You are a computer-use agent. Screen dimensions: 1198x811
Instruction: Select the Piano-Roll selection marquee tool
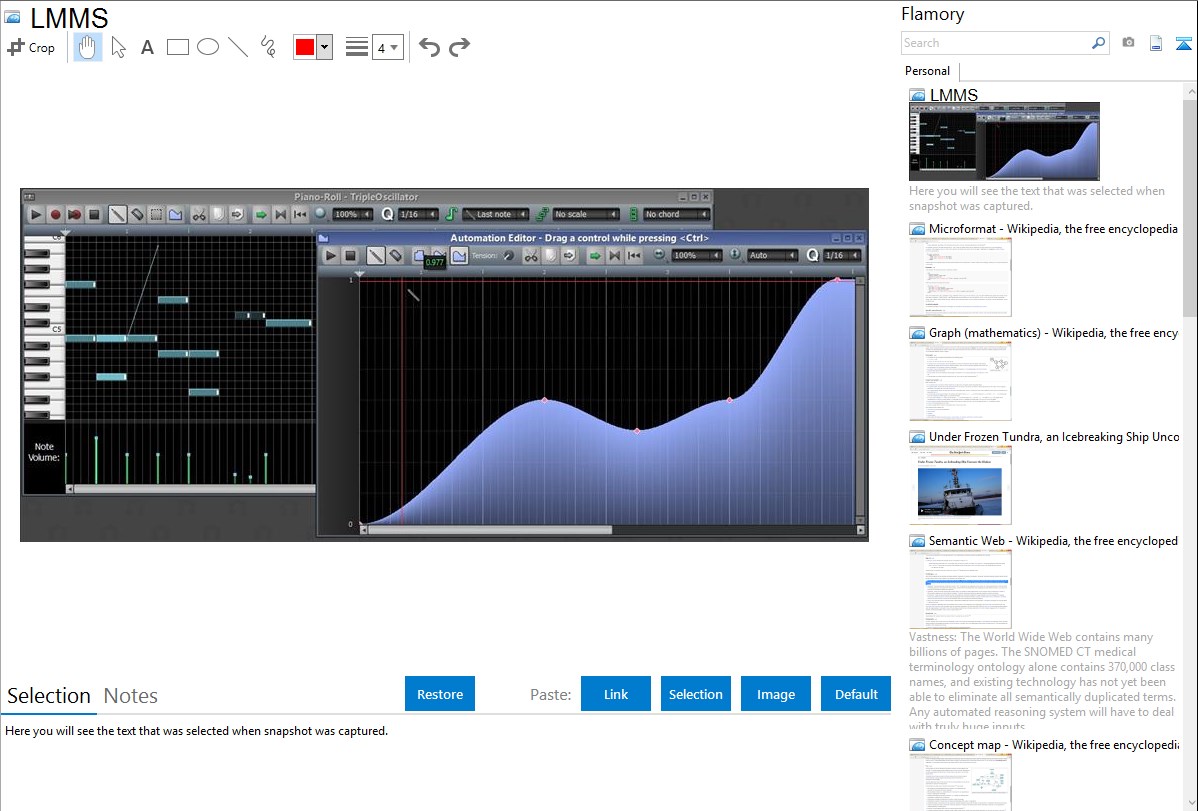pyautogui.click(x=156, y=215)
